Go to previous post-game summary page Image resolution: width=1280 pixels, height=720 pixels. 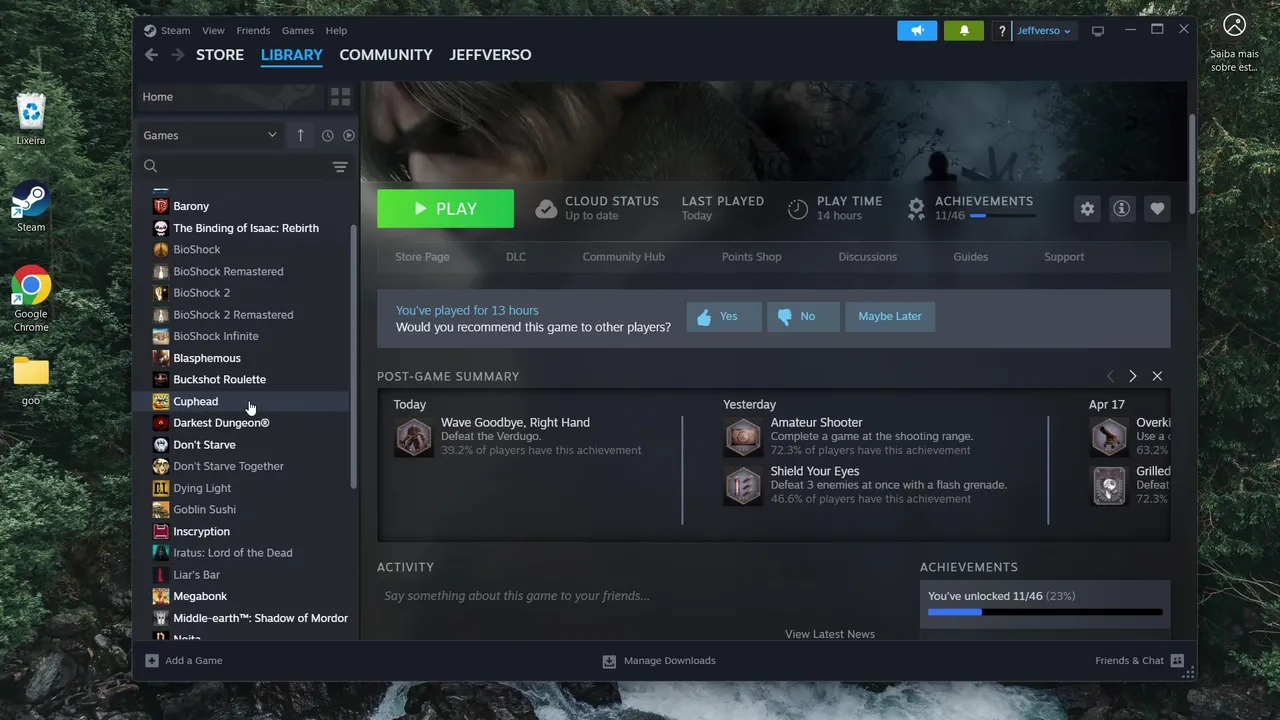tap(1110, 376)
